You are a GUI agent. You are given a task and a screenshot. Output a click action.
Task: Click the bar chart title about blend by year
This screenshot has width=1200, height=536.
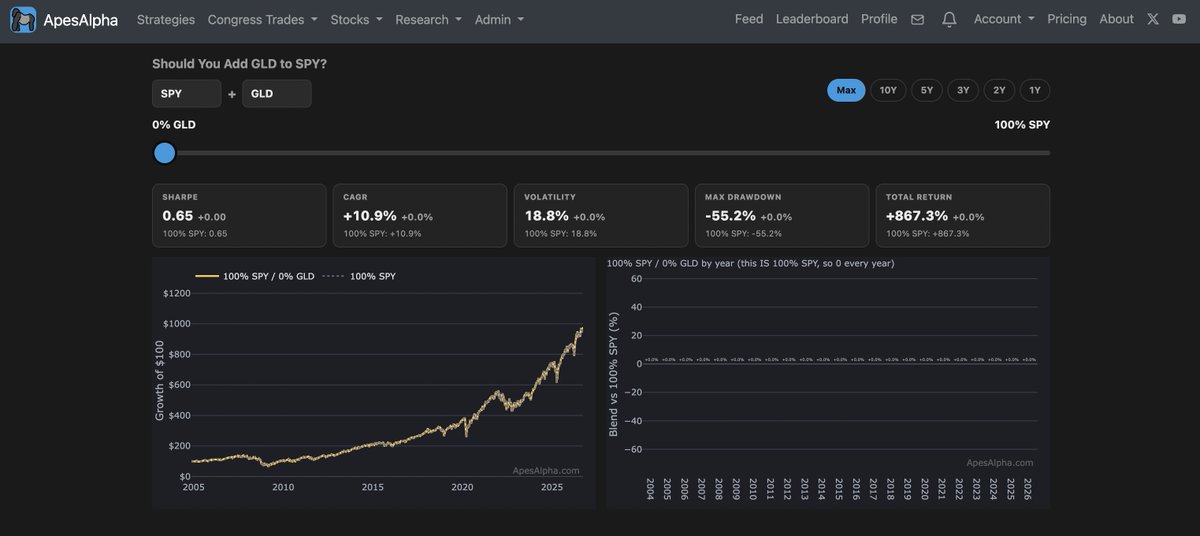click(751, 263)
